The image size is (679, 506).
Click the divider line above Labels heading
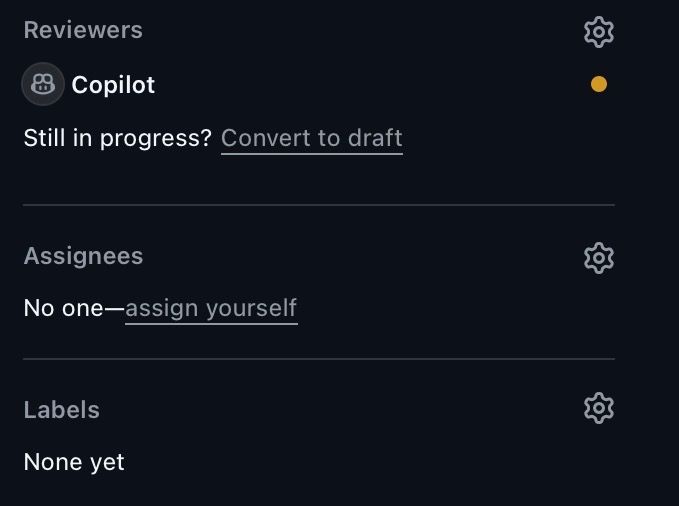click(318, 358)
